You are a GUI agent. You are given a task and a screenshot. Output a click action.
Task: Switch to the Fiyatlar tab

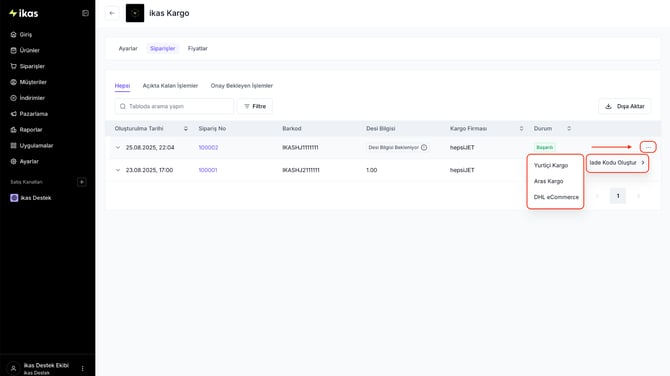[197, 48]
